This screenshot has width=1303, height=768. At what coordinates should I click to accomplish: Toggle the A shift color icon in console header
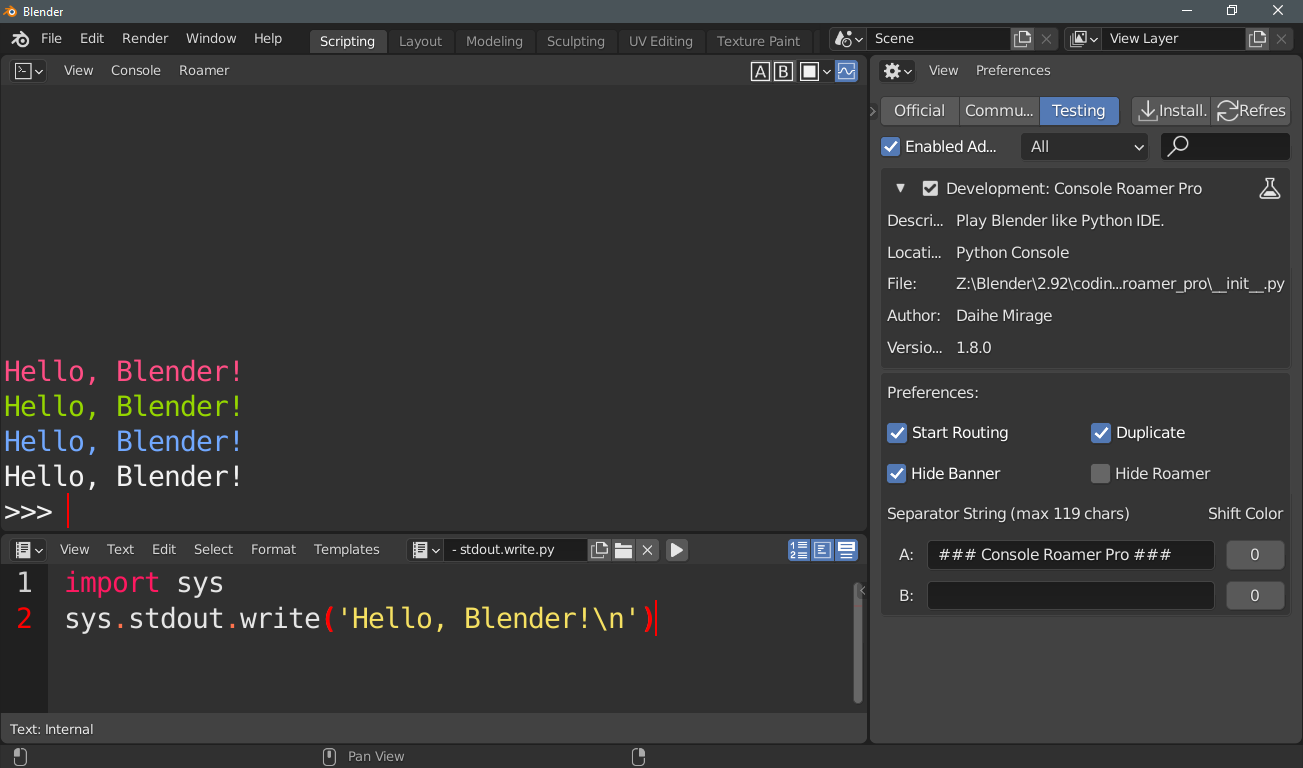point(760,71)
